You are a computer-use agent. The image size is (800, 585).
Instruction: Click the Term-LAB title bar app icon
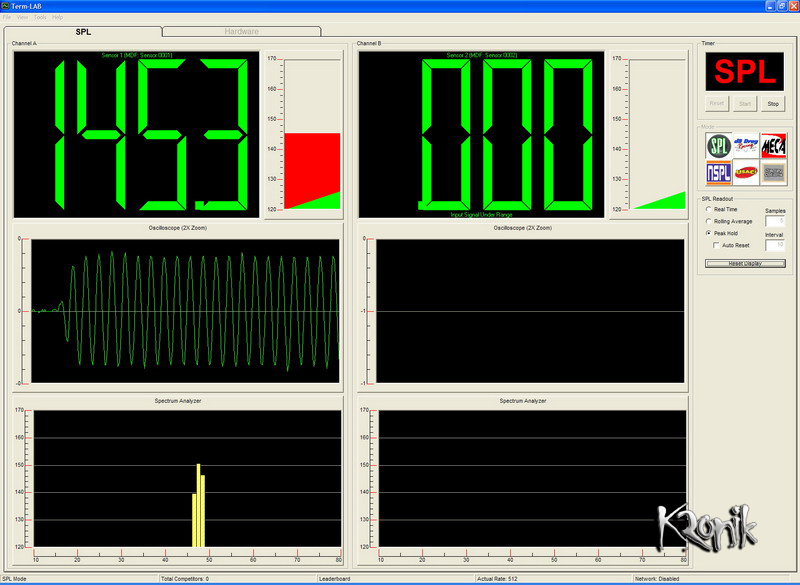click(x=6, y=6)
